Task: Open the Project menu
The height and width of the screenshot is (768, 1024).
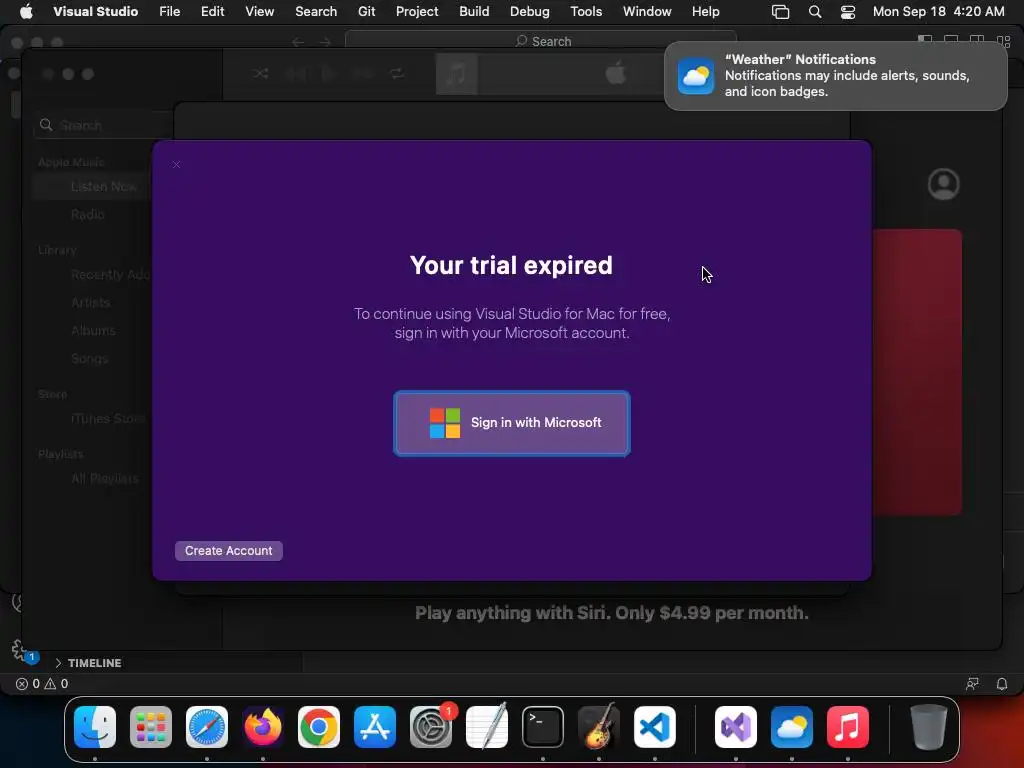Action: [x=417, y=11]
